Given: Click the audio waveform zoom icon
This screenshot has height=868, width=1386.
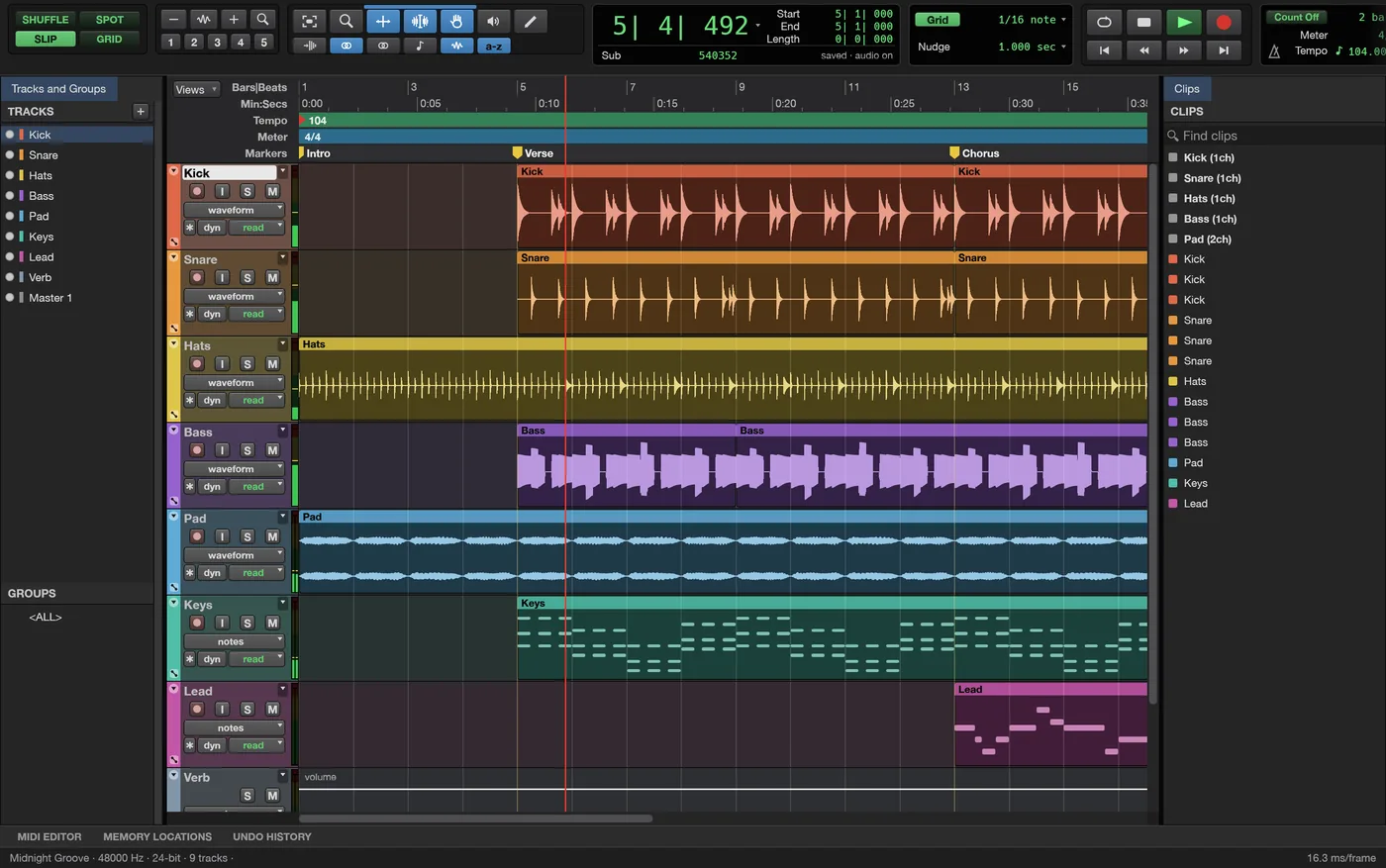Looking at the screenshot, I should click(203, 19).
